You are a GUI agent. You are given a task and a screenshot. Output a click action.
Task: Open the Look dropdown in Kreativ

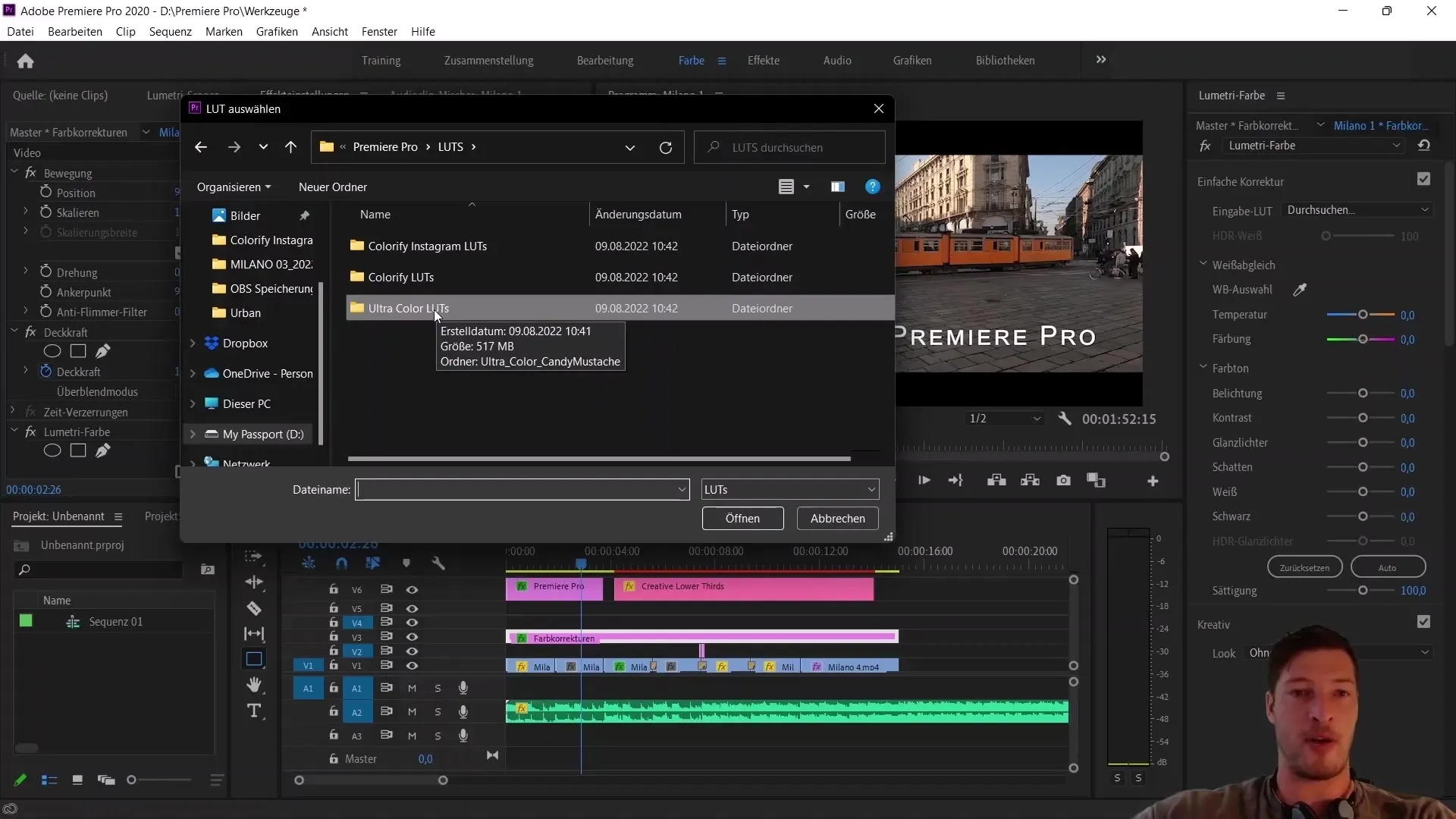1339,653
